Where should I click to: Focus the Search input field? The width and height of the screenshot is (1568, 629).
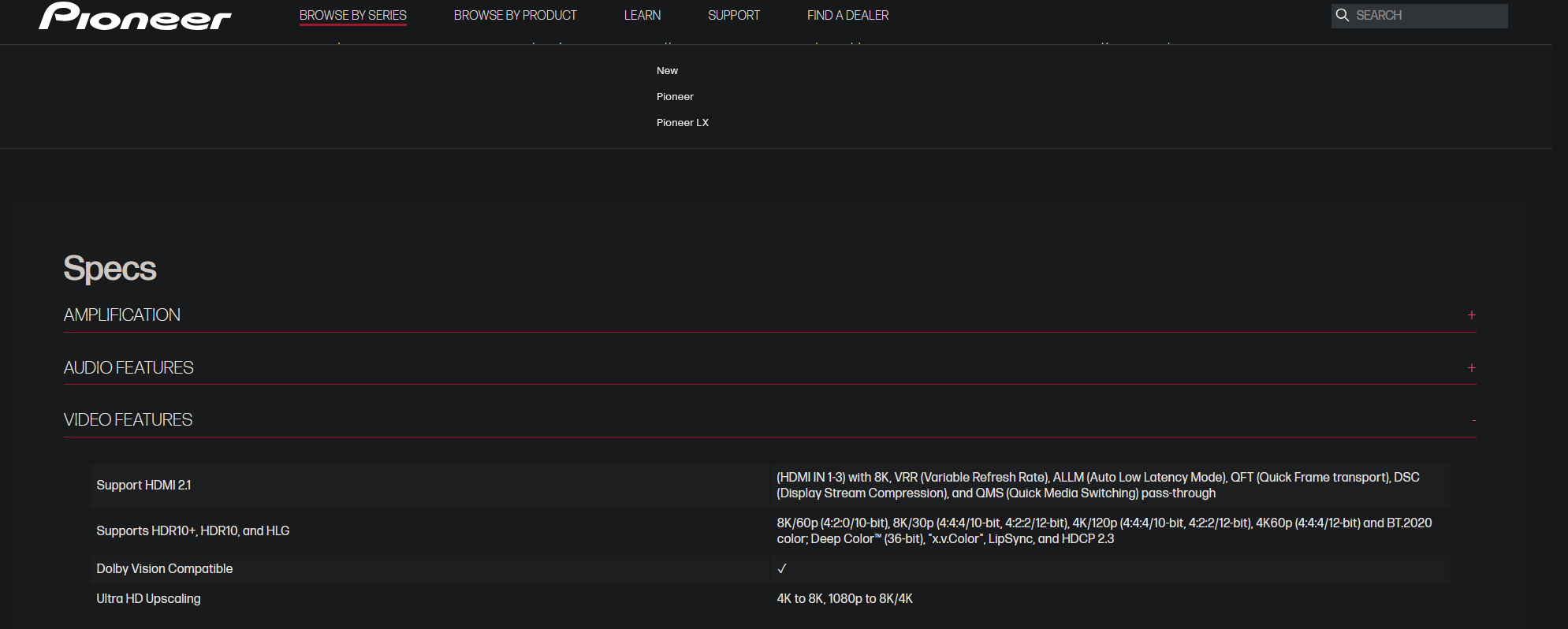[1420, 16]
